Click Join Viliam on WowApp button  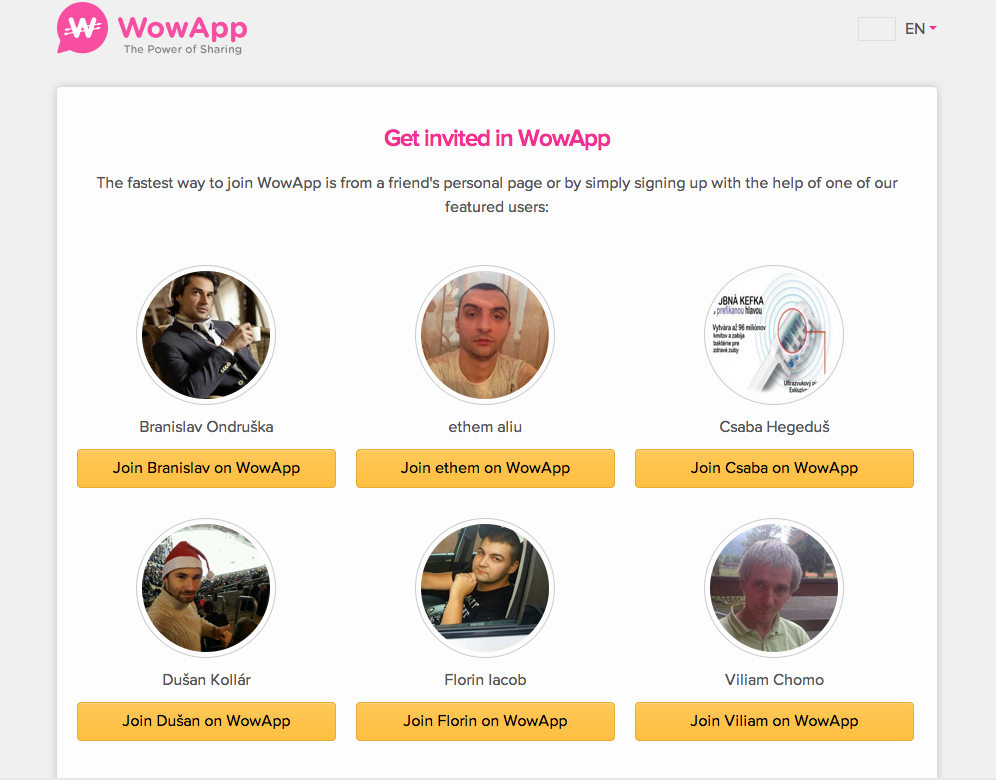pyautogui.click(x=774, y=721)
